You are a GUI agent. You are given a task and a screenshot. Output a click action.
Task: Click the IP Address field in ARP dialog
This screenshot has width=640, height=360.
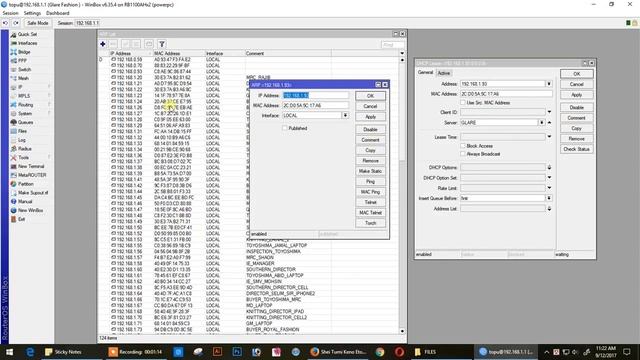pos(316,95)
